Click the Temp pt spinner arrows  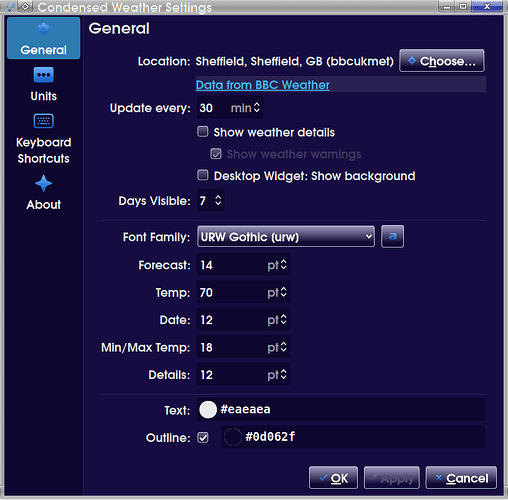click(x=283, y=292)
